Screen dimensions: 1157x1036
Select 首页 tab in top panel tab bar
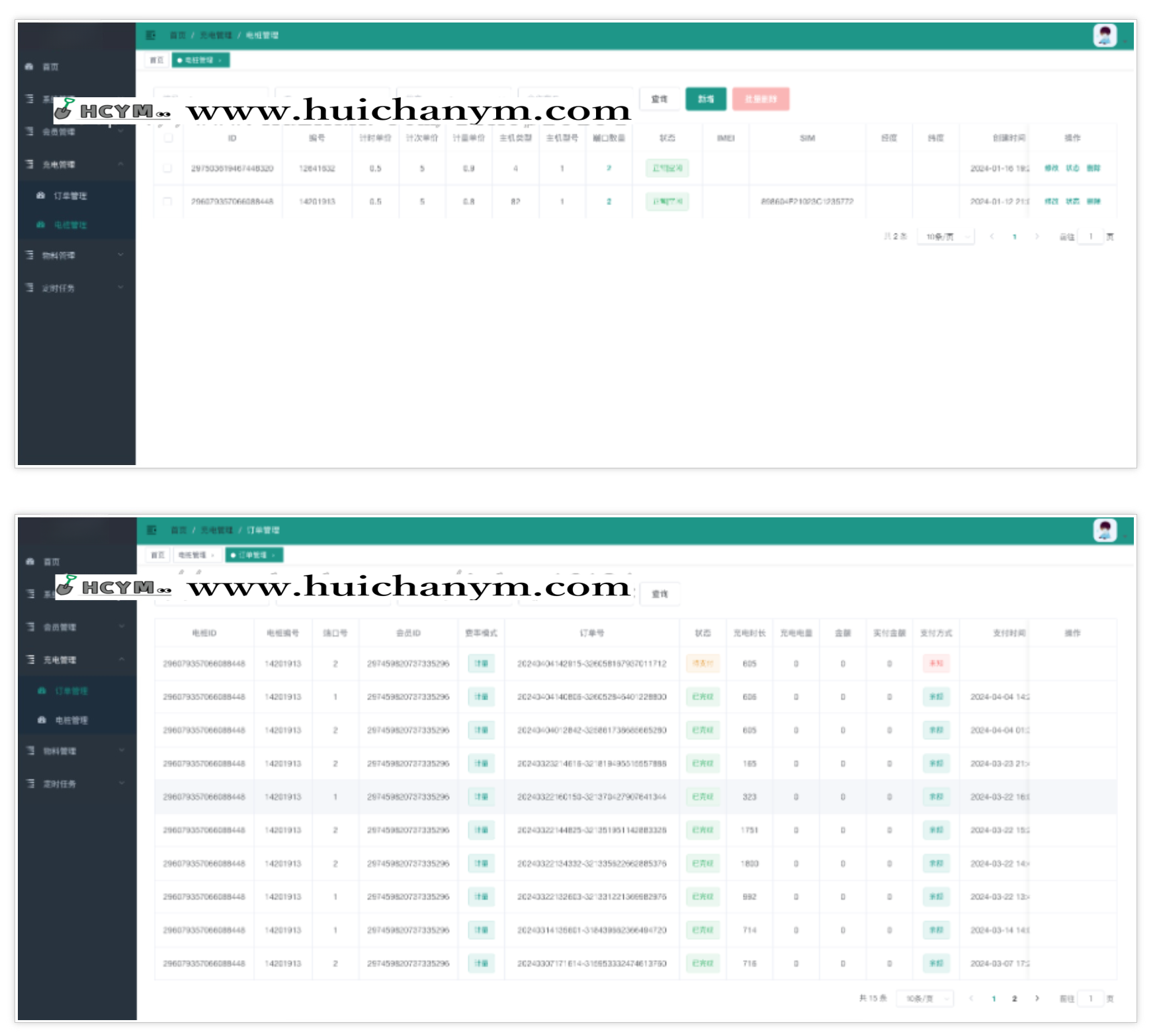157,60
